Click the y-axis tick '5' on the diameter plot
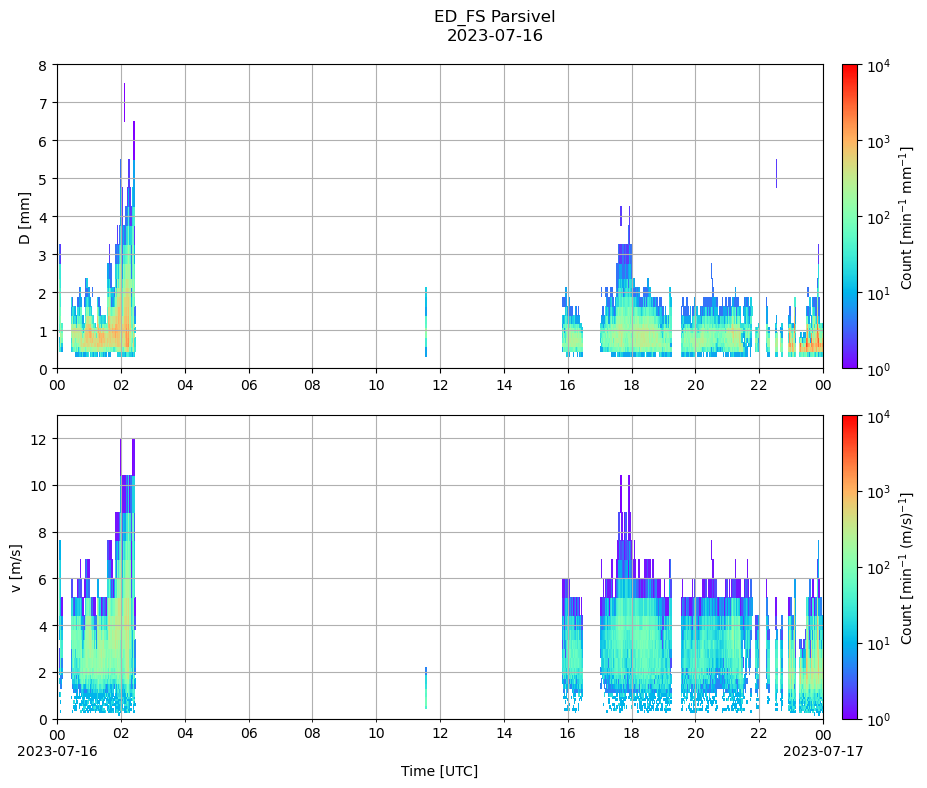The height and width of the screenshot is (788, 927). [43, 180]
